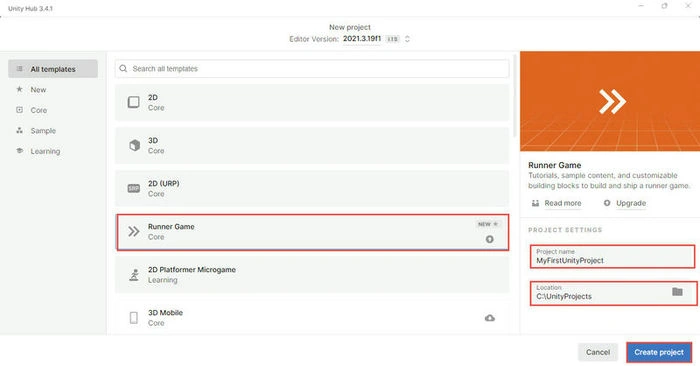Click the Runner Game preview thumbnail
The image size is (700, 366).
610,101
